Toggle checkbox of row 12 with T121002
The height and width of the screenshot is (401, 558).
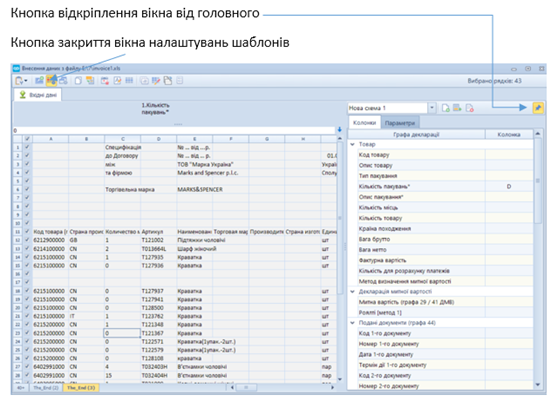(x=27, y=240)
